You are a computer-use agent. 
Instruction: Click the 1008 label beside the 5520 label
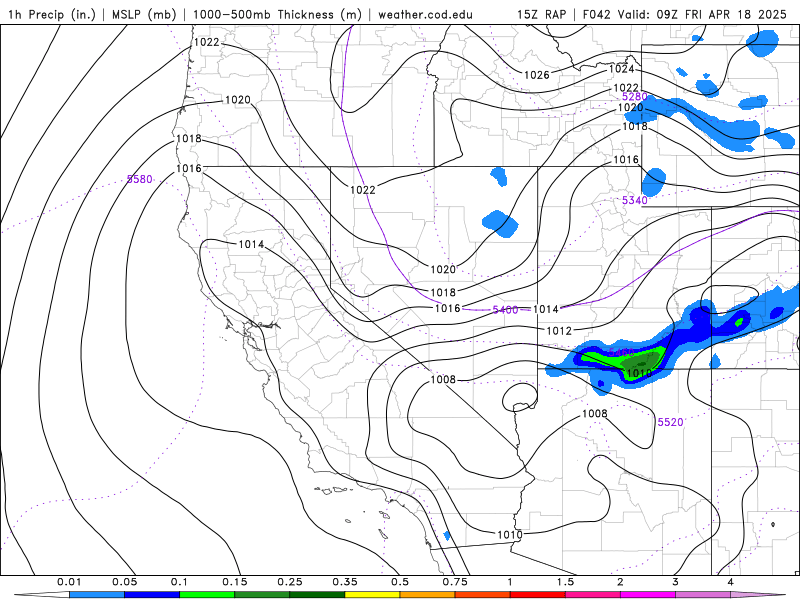click(x=595, y=413)
